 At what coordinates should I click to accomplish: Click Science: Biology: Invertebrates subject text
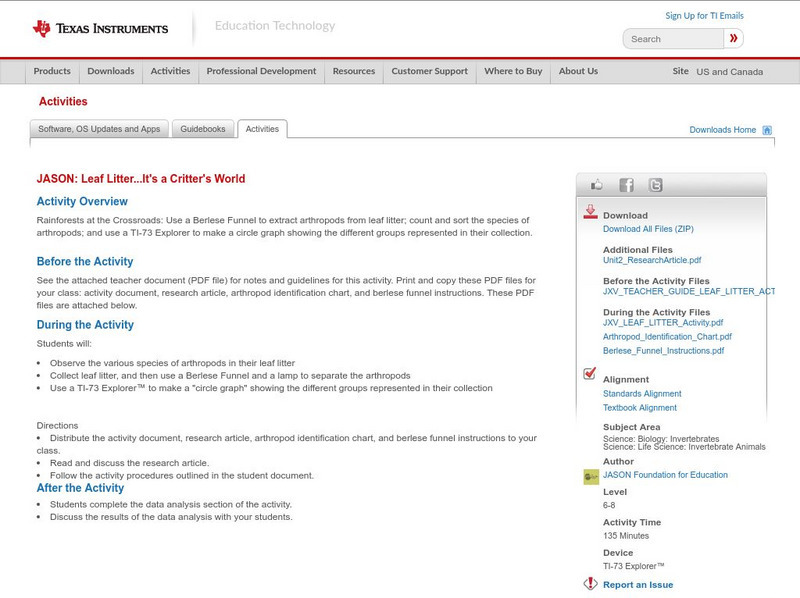[661, 439]
